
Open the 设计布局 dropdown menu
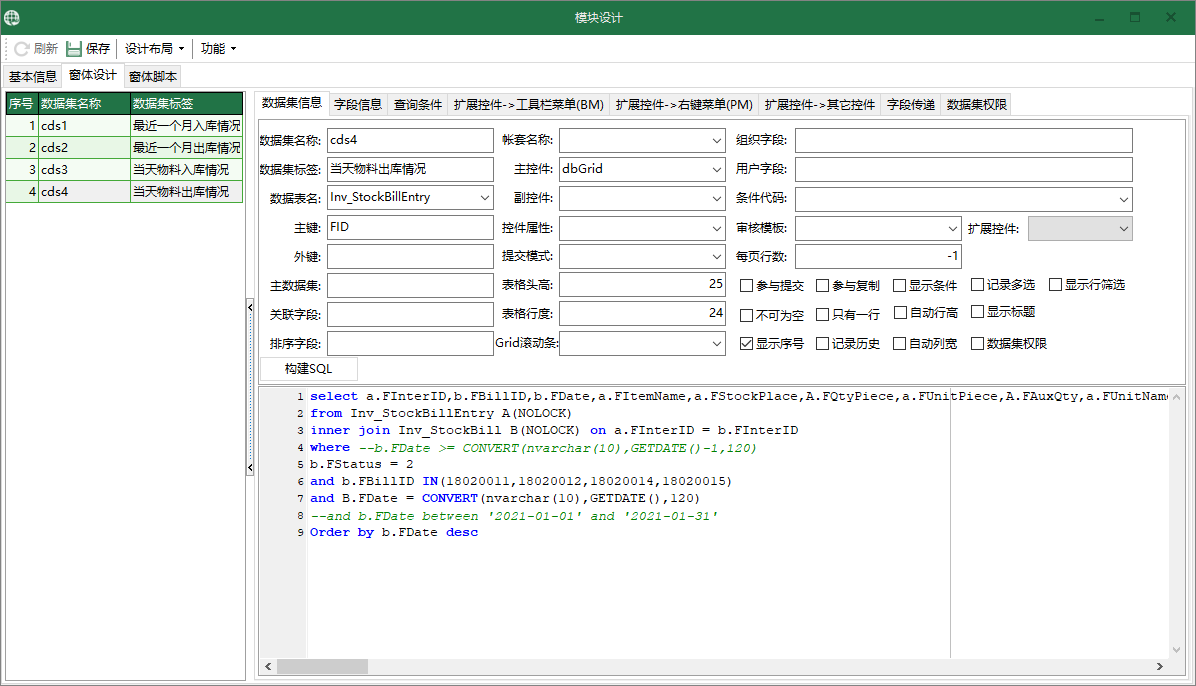click(155, 49)
